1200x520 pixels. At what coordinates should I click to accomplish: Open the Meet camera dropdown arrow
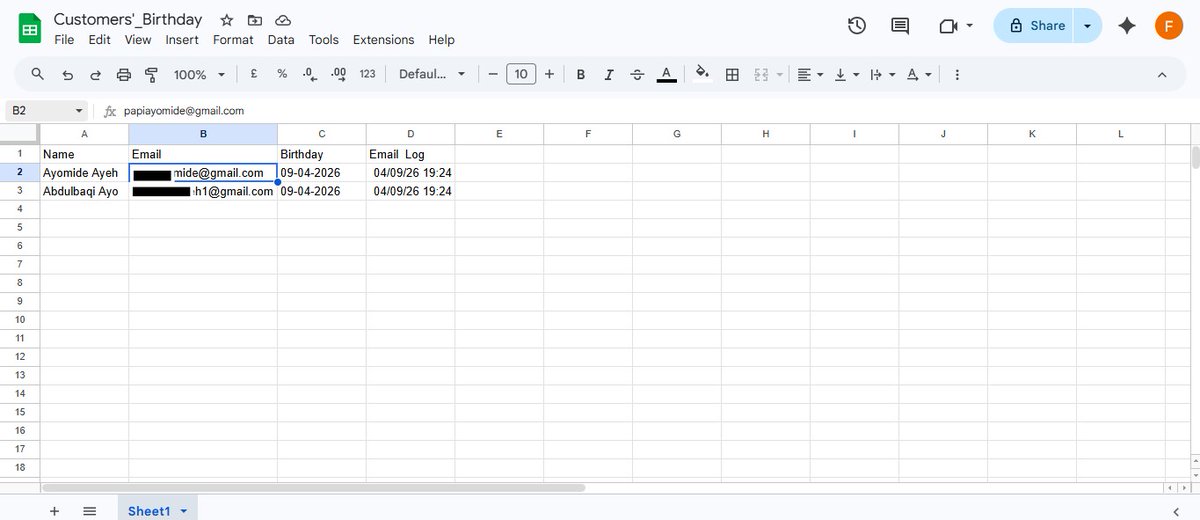coord(969,26)
